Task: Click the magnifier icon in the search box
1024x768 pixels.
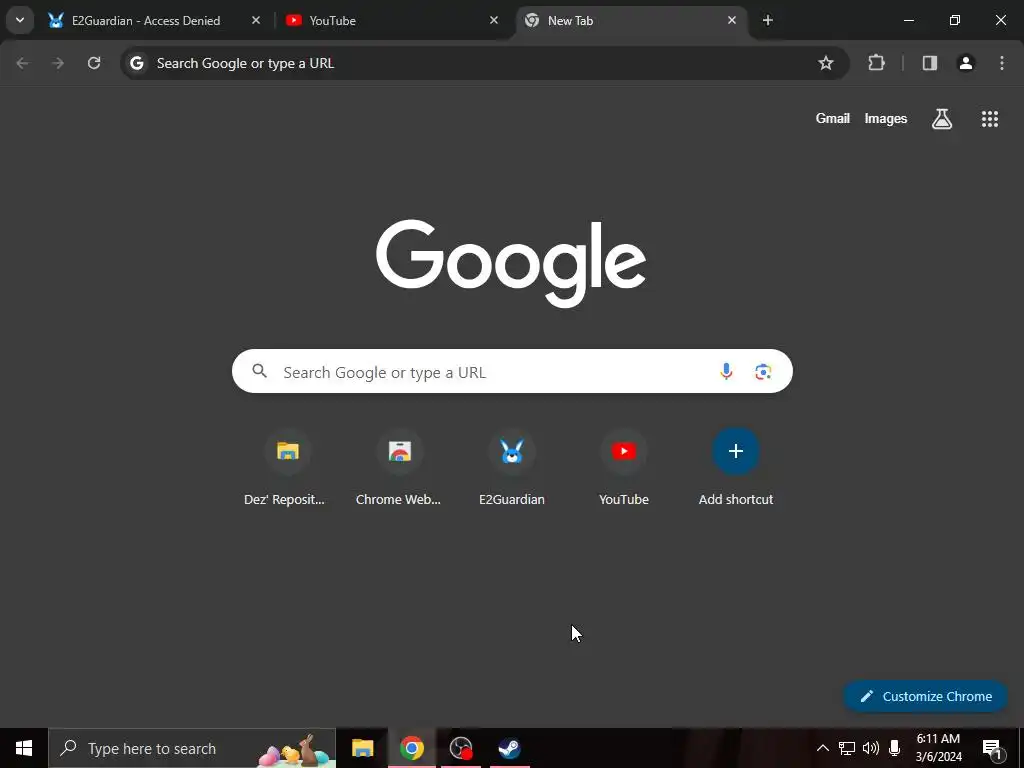Action: 259,371
